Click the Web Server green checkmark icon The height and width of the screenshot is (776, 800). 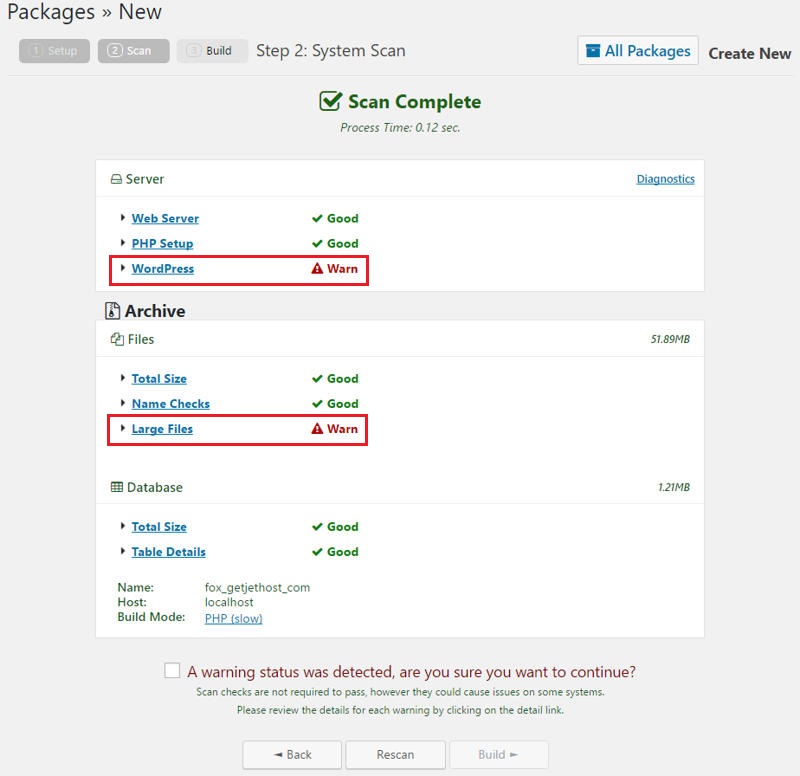pyautogui.click(x=317, y=219)
